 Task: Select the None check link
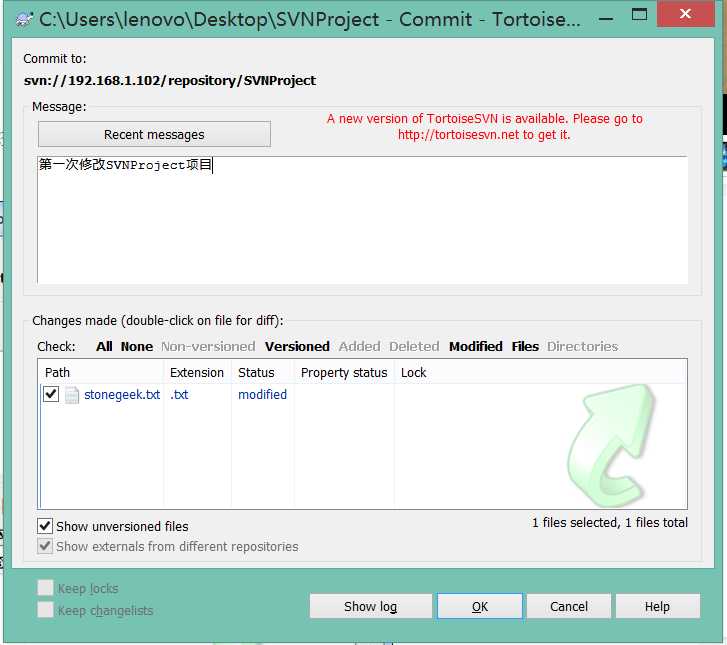click(137, 346)
